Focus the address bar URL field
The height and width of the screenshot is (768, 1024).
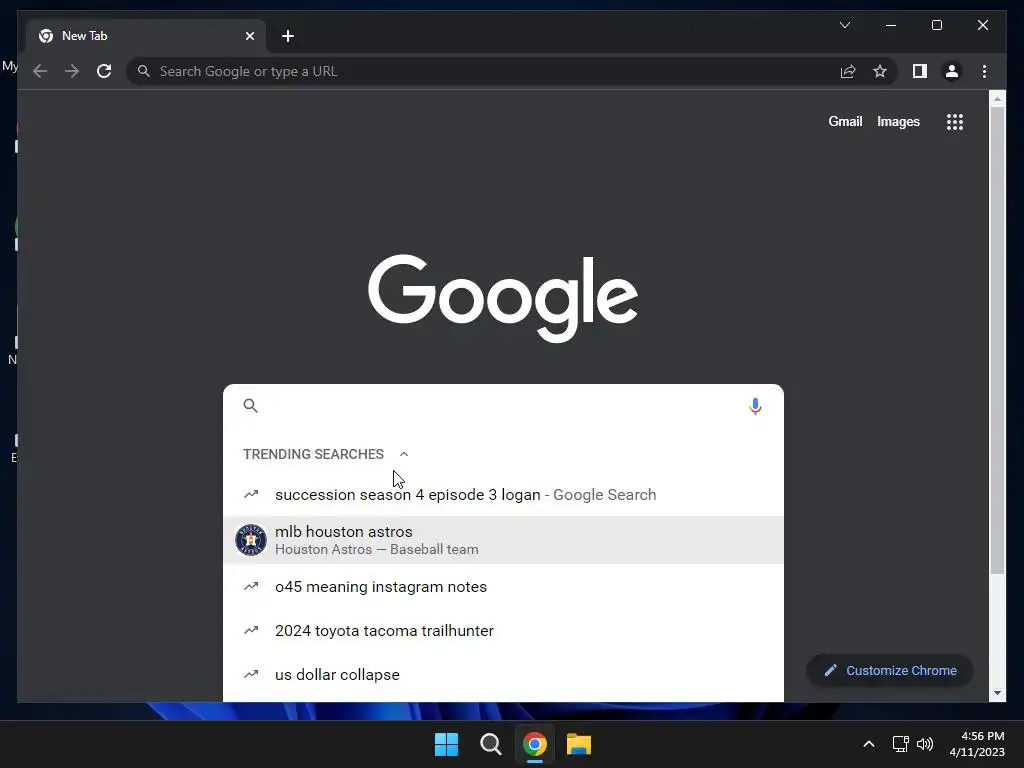(483, 71)
